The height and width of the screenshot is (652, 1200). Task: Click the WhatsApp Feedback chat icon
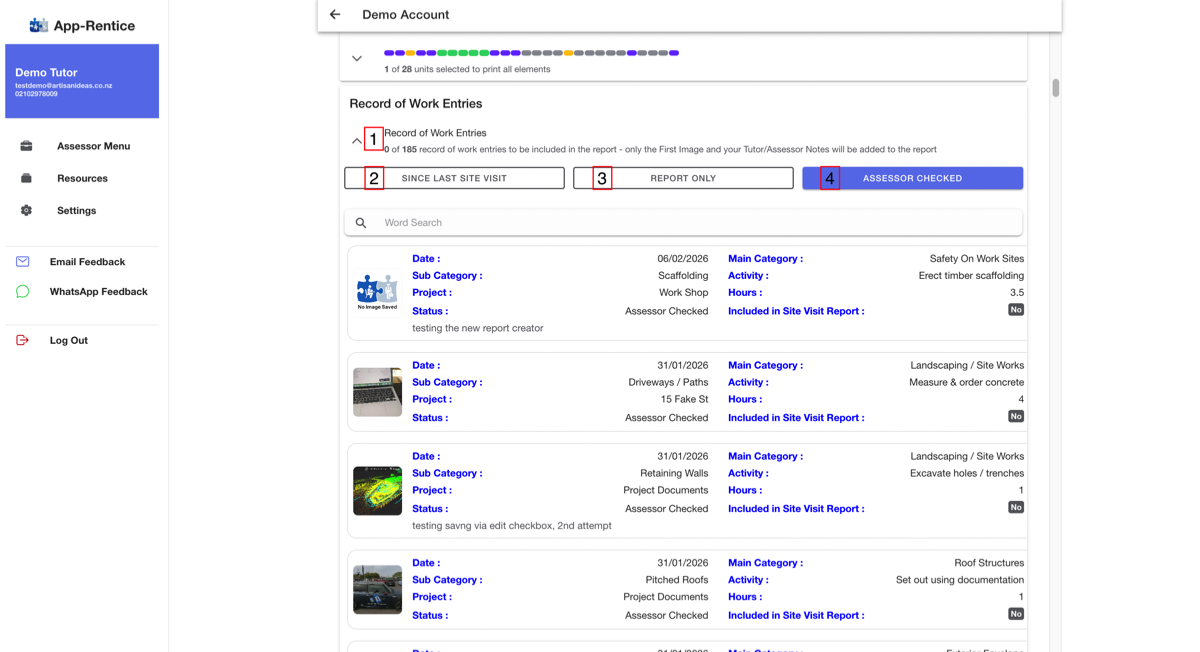(22, 292)
